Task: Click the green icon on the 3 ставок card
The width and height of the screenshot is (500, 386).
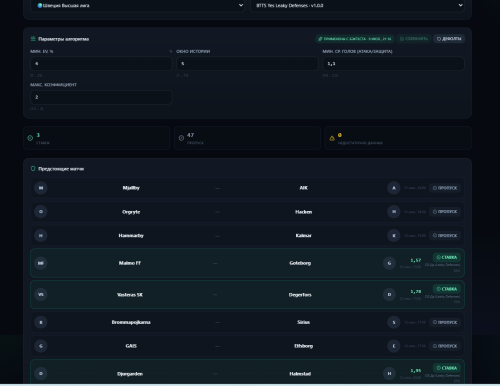Action: tap(30, 138)
